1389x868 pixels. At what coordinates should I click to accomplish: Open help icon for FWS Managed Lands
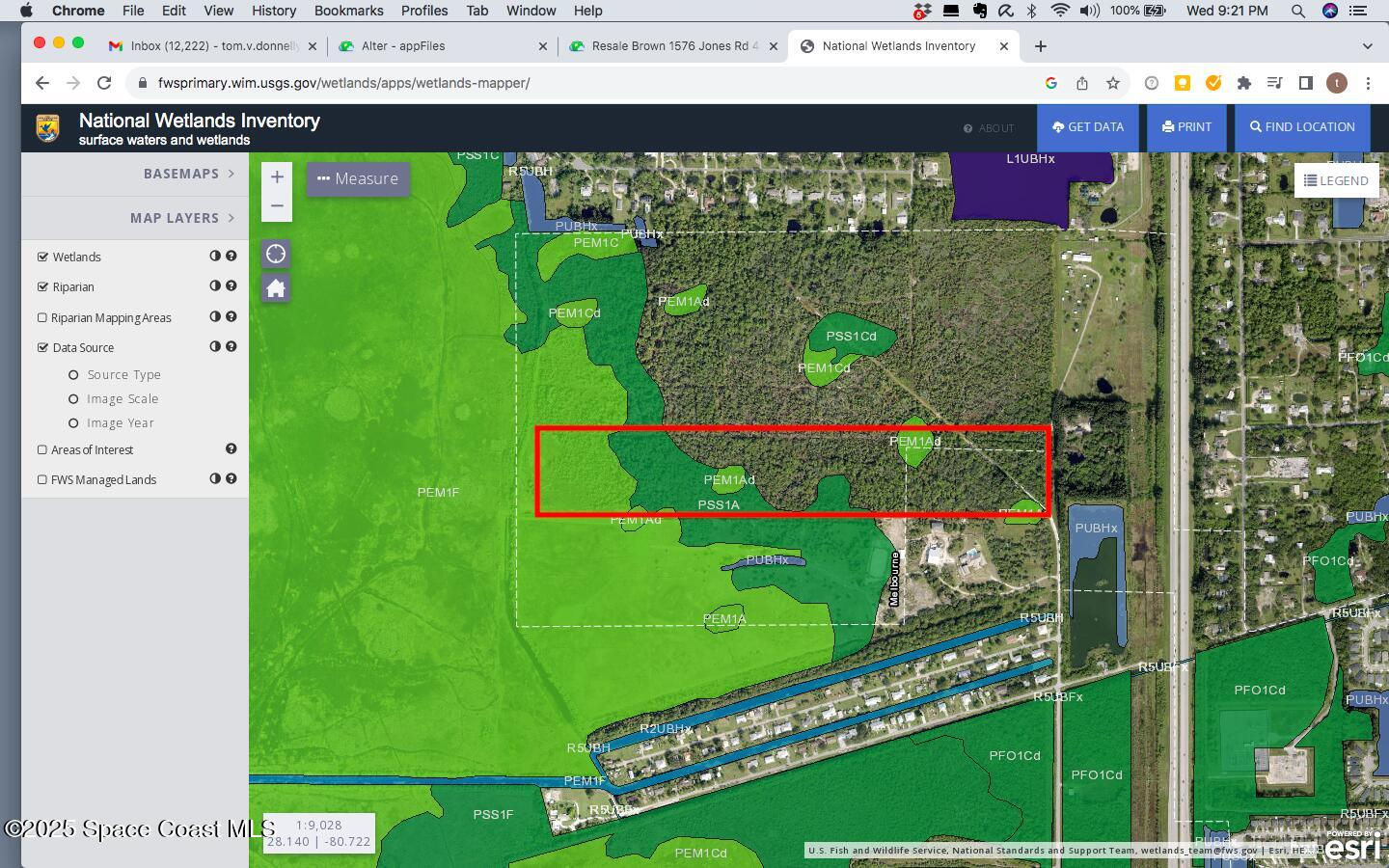click(x=231, y=478)
